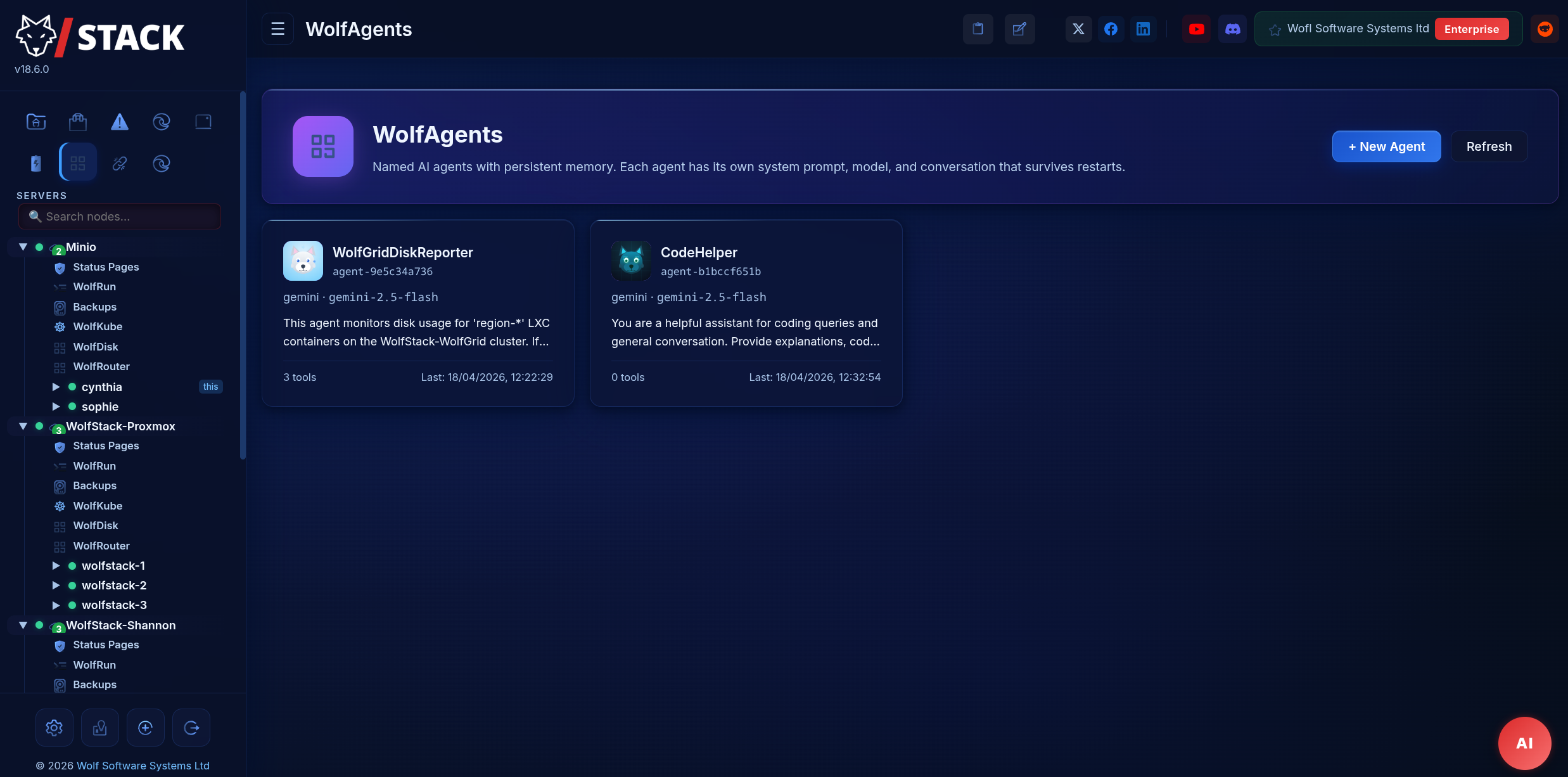The image size is (1568, 777).
Task: Click the star icon beside Wofl Software Systems
Action: [x=1275, y=30]
